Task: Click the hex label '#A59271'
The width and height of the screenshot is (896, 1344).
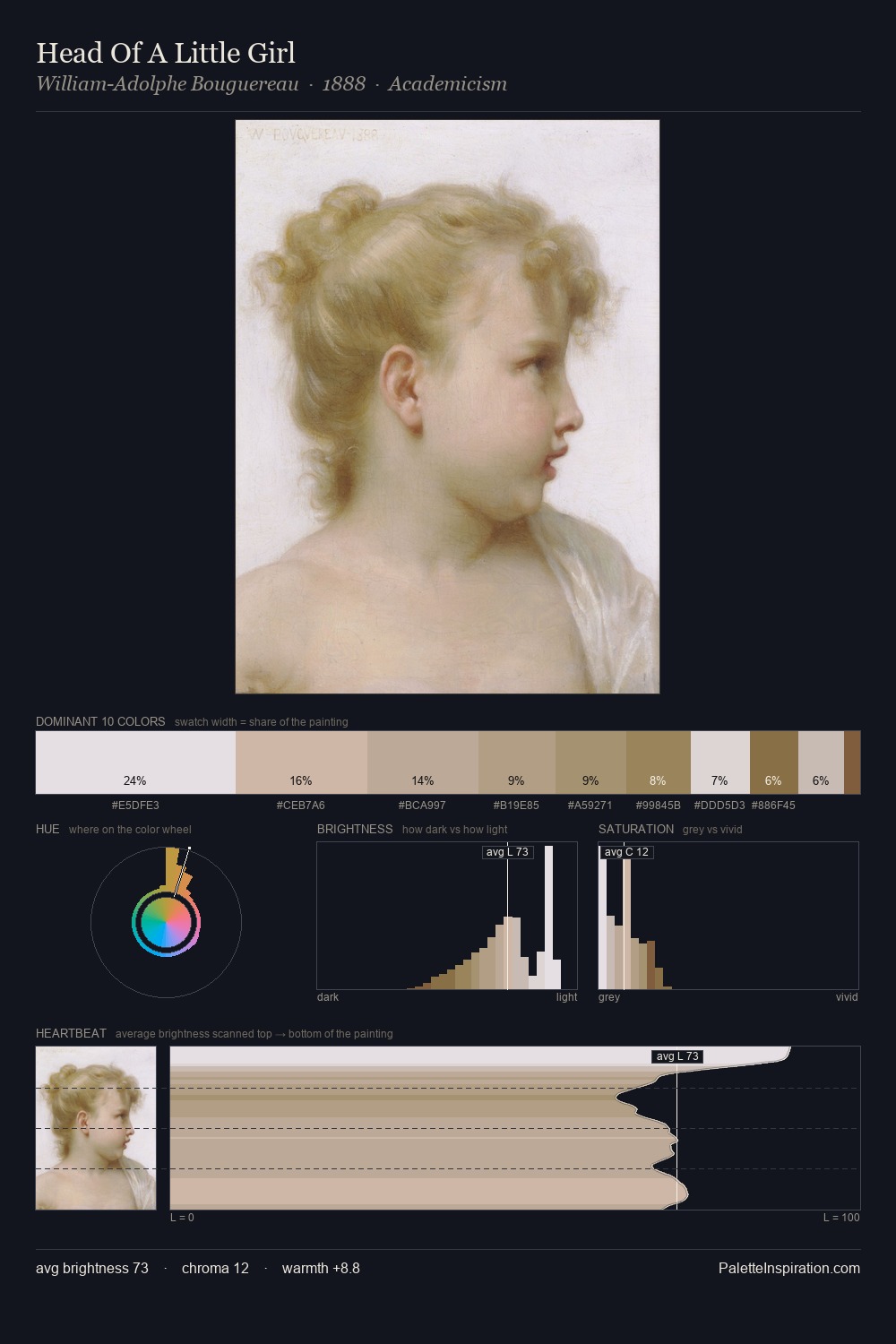Action: [590, 806]
